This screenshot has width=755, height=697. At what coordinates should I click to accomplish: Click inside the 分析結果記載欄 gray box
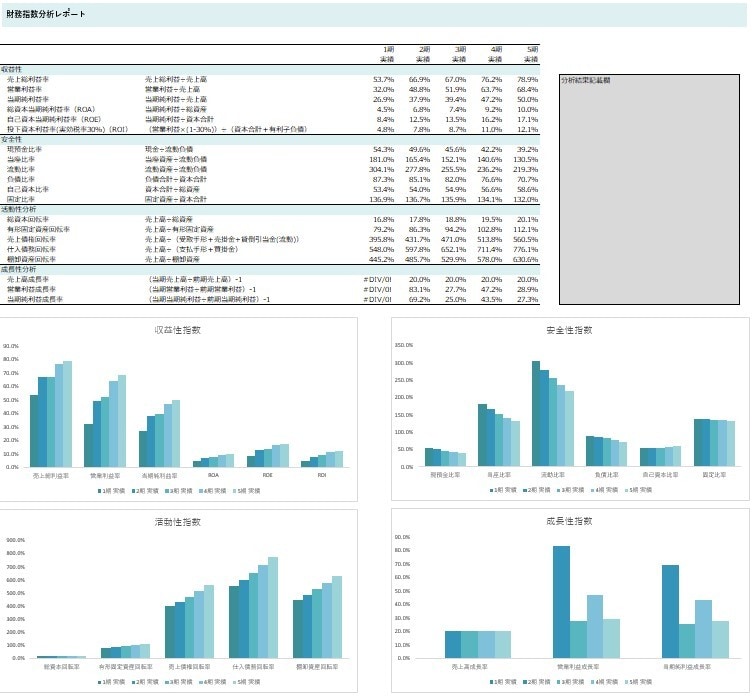[x=649, y=189]
